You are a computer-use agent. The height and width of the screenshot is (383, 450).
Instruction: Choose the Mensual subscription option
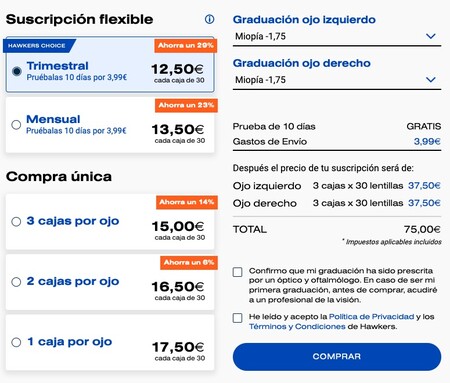pyautogui.click(x=16, y=125)
